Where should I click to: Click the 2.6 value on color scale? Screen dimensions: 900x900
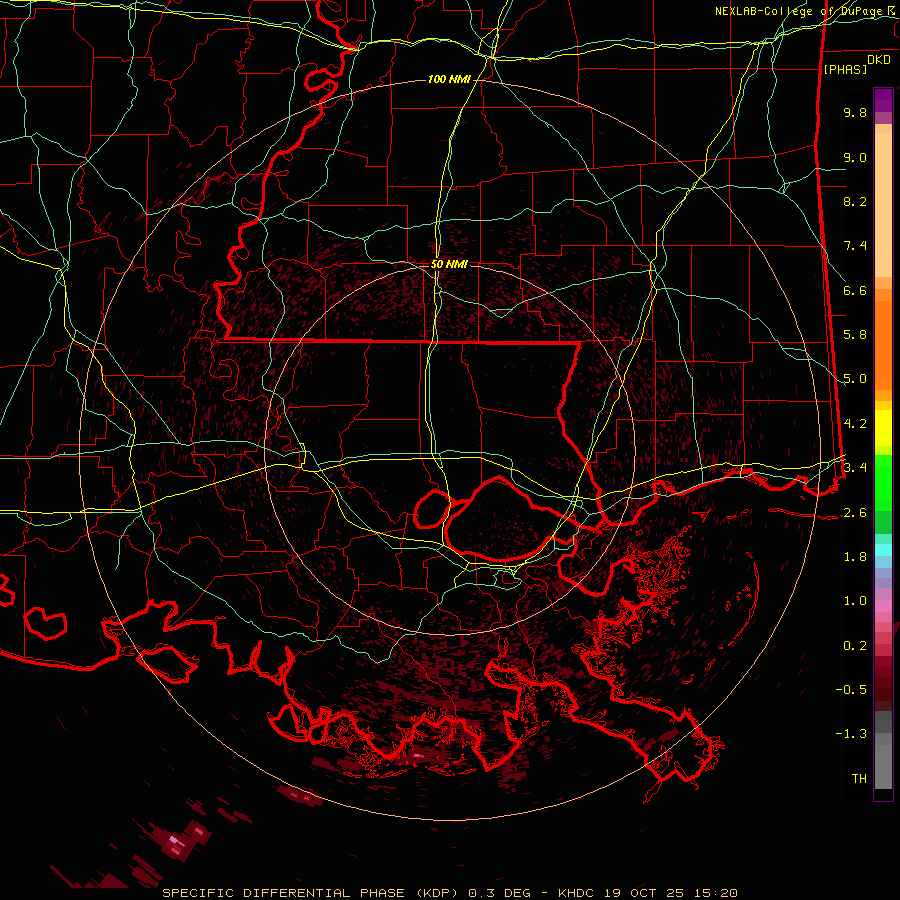(855, 513)
